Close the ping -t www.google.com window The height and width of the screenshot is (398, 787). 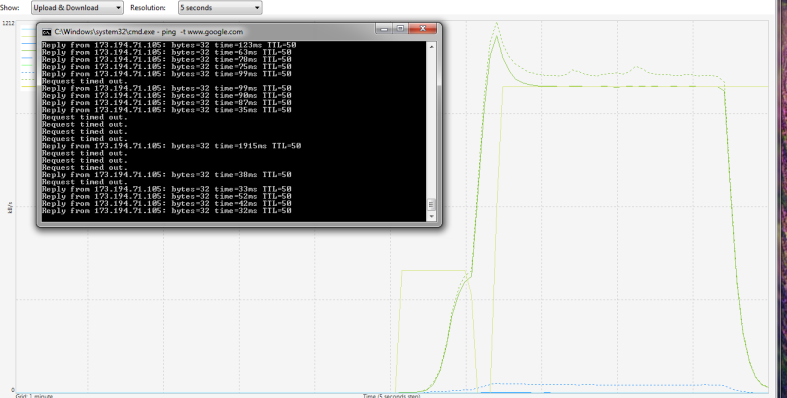(423, 29)
